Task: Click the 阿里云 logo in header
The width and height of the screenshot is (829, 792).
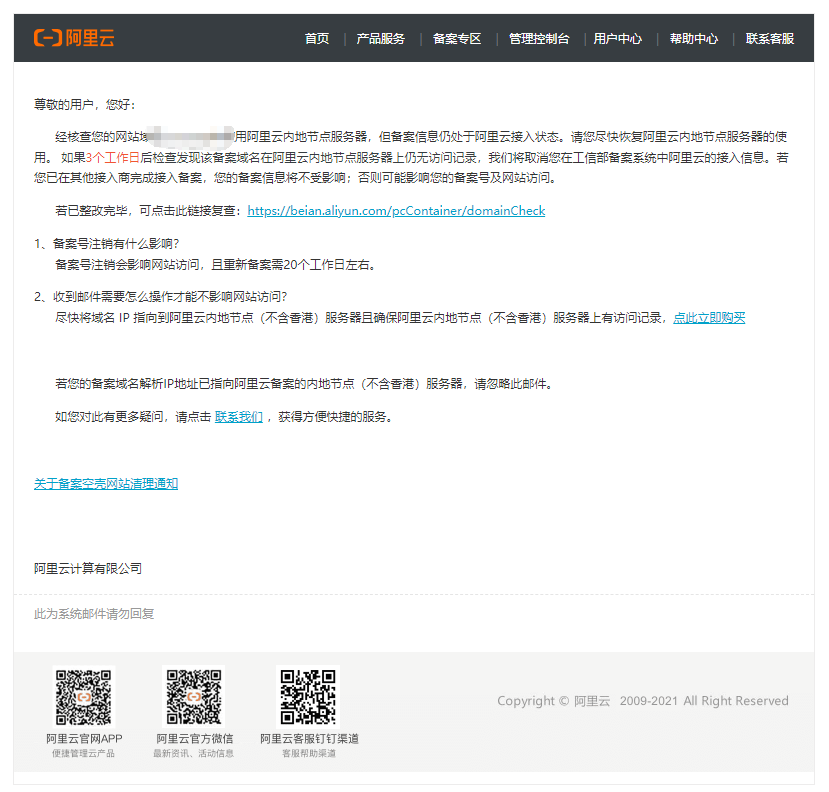Action: (74, 38)
